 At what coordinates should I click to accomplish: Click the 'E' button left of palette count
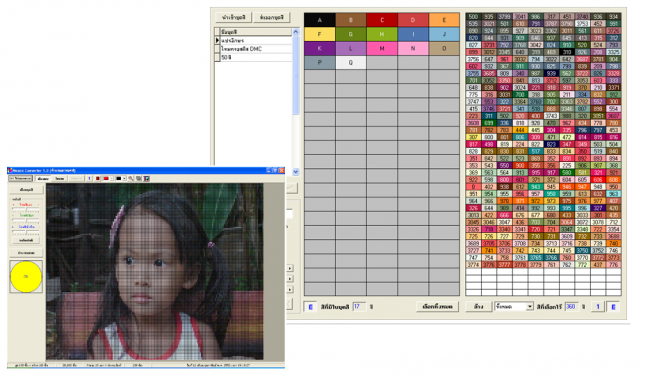pyautogui.click(x=310, y=307)
